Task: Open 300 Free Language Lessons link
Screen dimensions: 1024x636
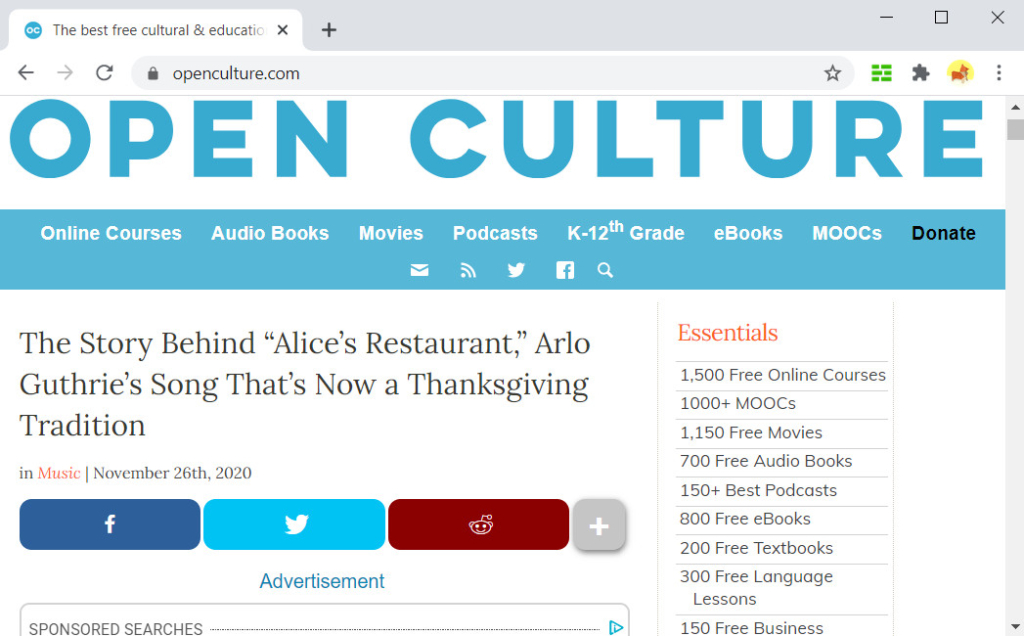Action: [x=756, y=588]
